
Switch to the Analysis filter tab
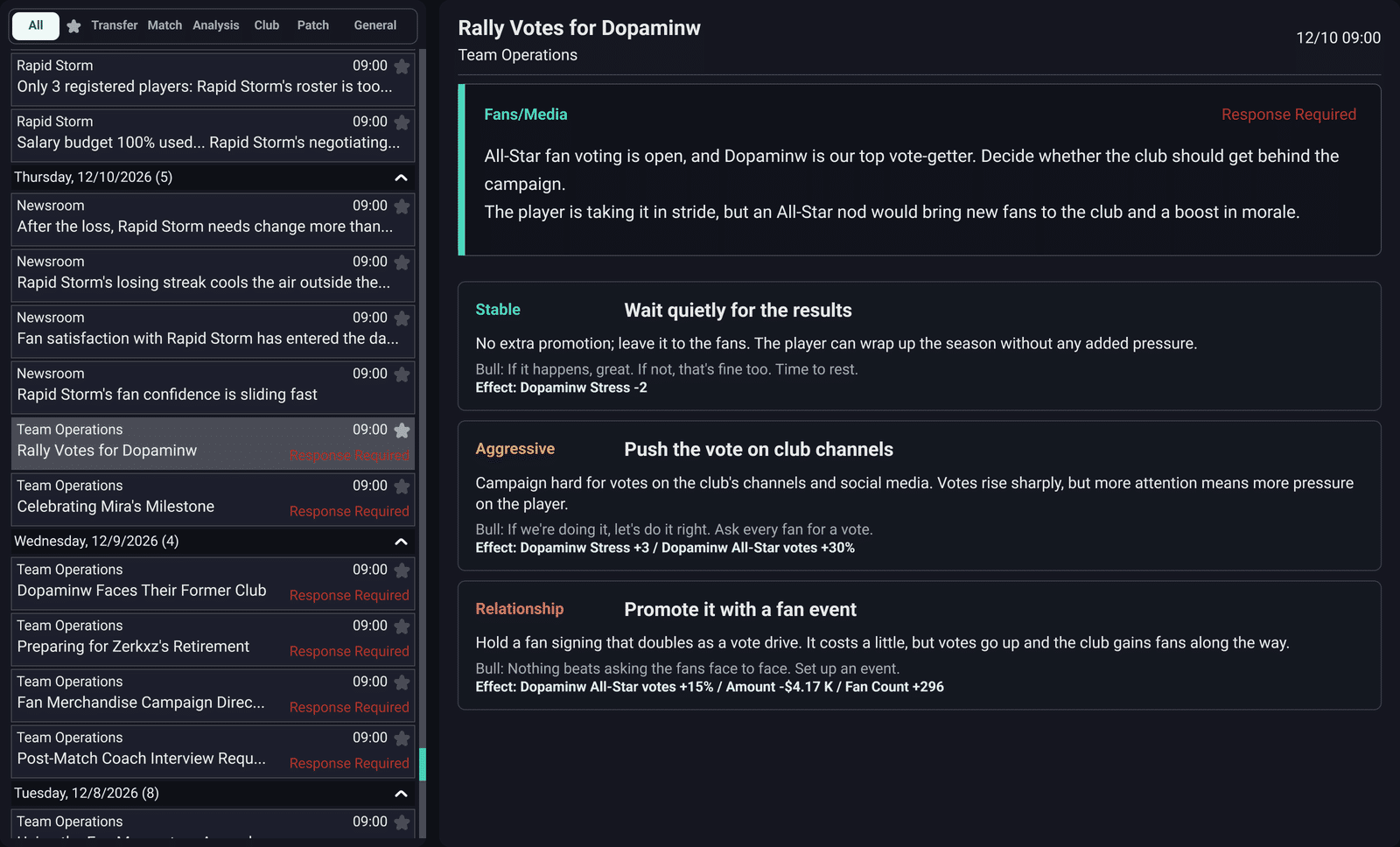(216, 25)
